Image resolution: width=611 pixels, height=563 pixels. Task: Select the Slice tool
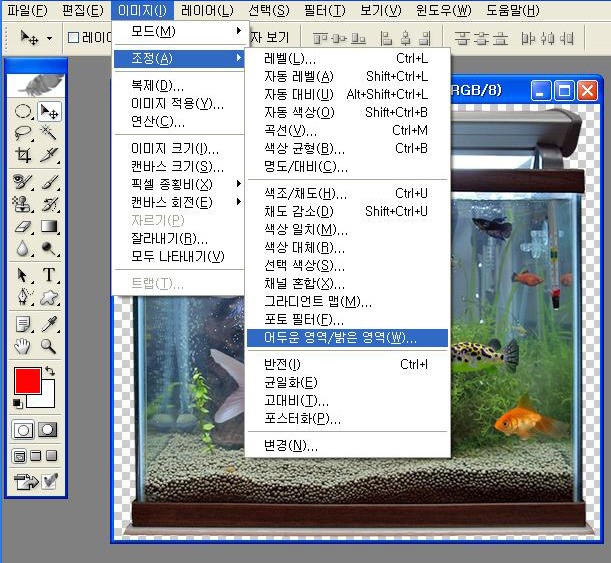pyautogui.click(x=49, y=155)
